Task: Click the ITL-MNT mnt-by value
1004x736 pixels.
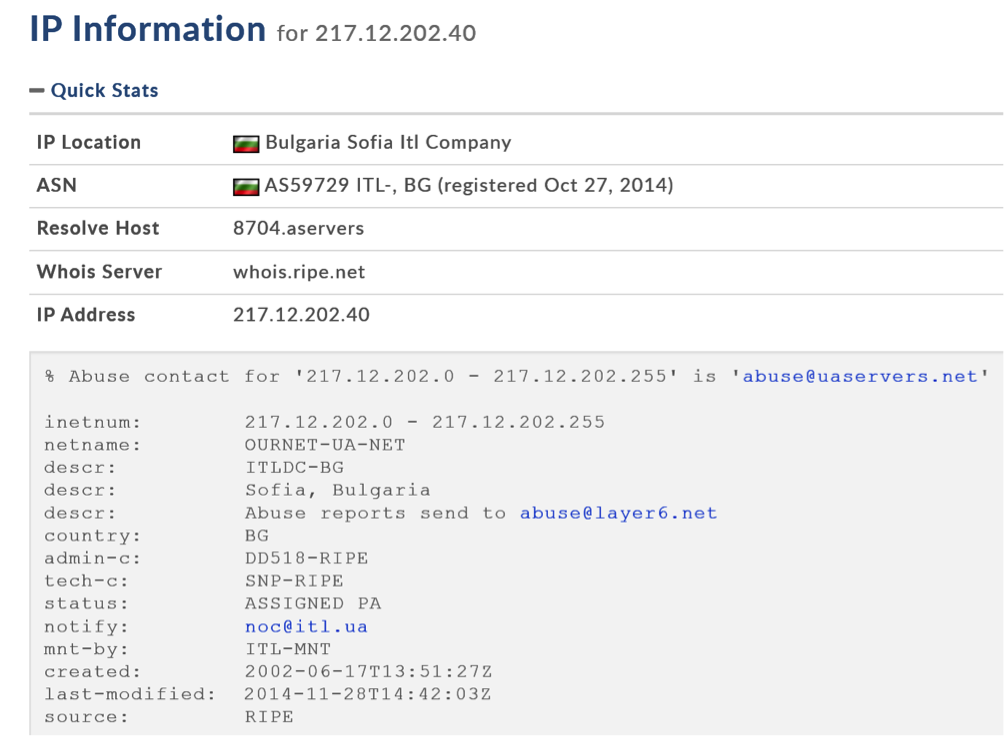Action: coord(287,649)
